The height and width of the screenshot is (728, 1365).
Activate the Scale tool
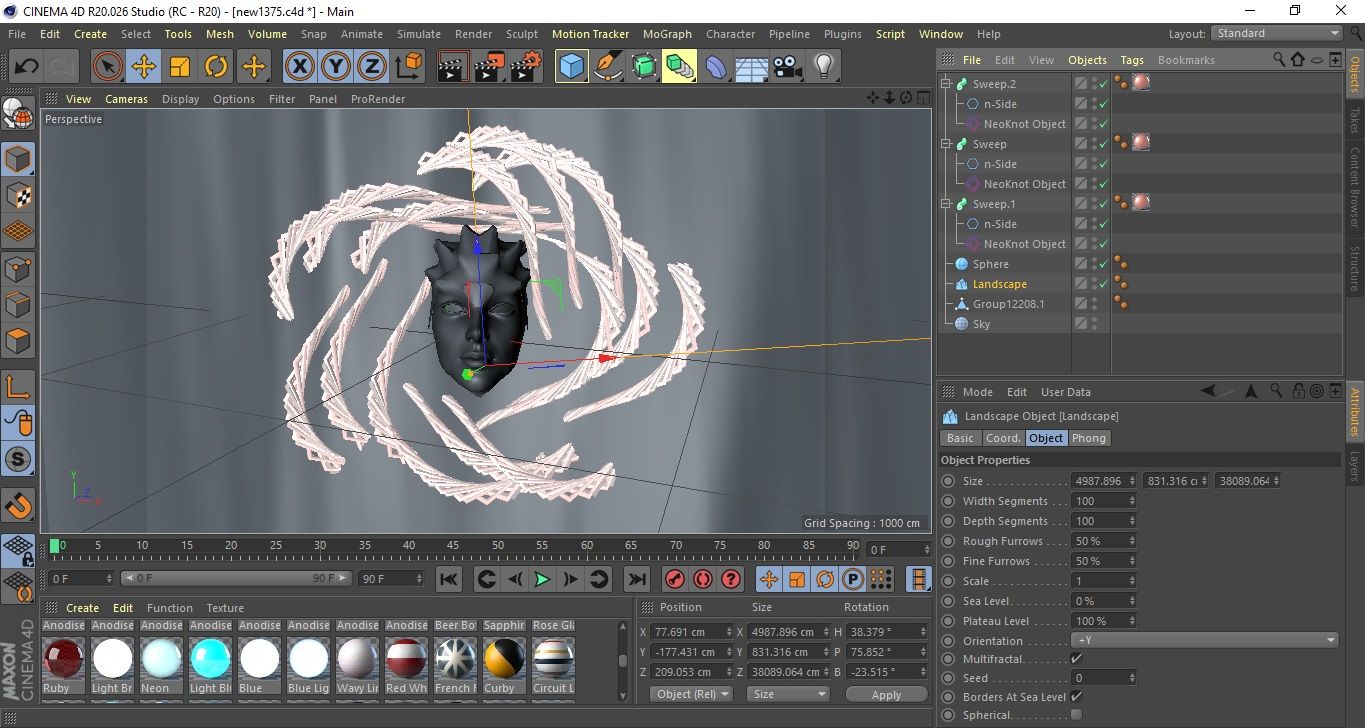click(180, 67)
